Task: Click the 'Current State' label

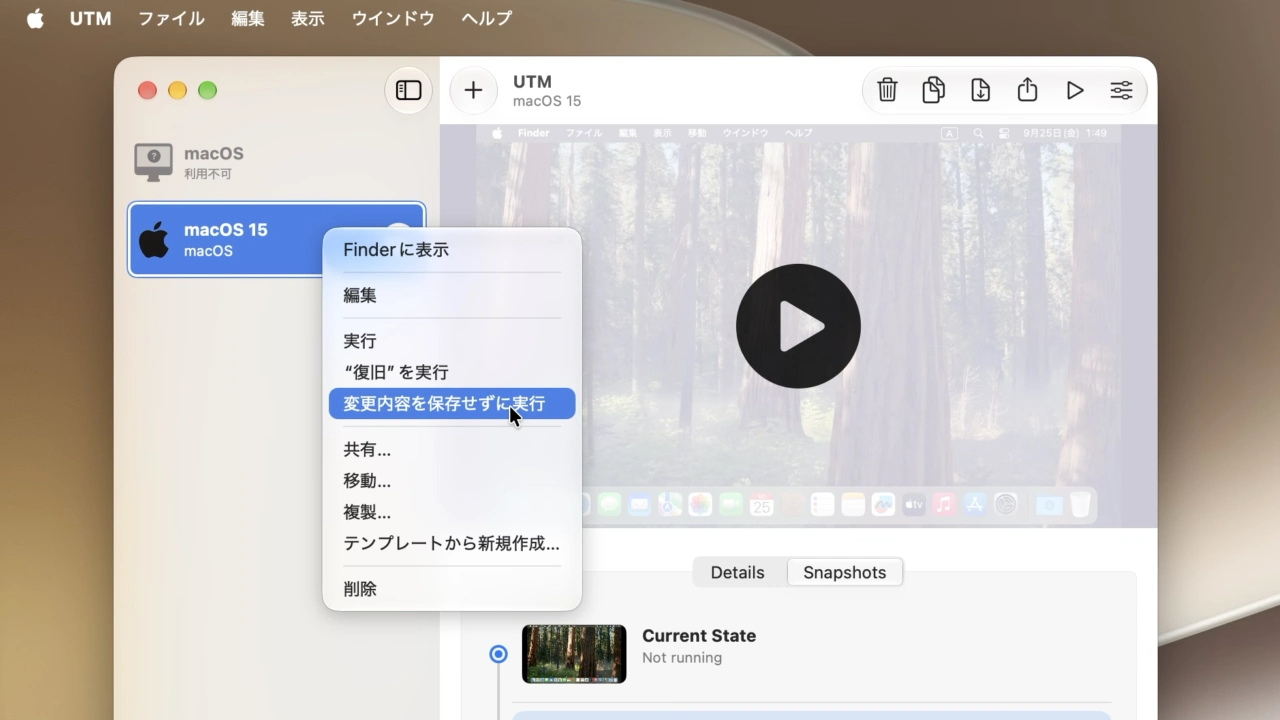Action: [699, 636]
